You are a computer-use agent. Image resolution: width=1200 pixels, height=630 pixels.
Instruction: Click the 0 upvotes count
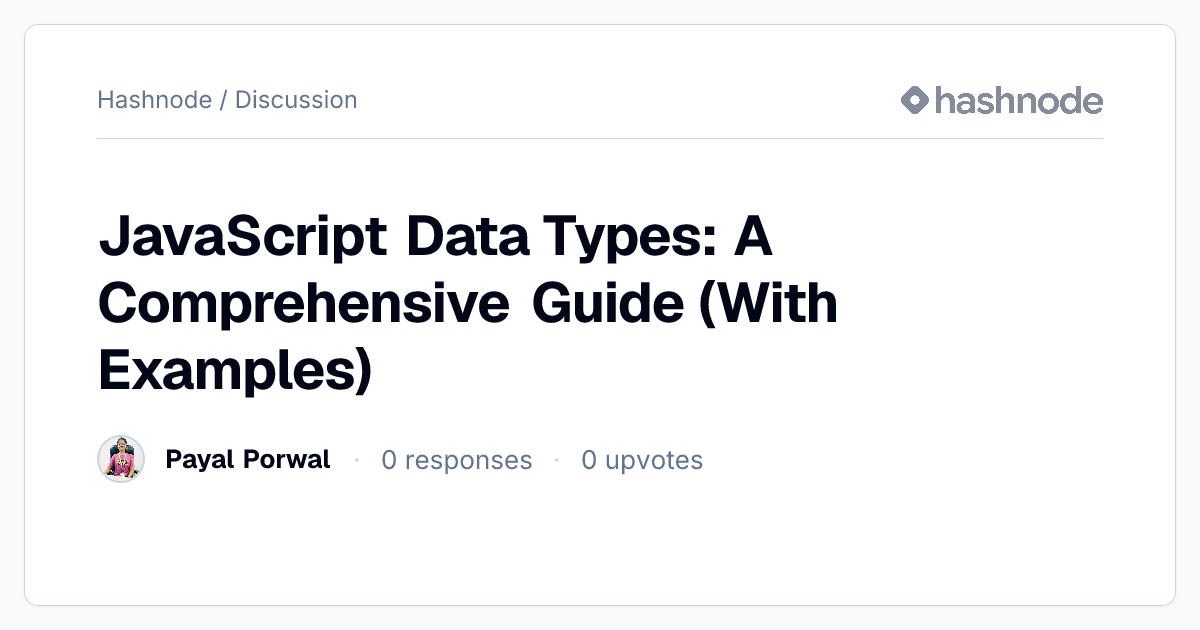642,460
